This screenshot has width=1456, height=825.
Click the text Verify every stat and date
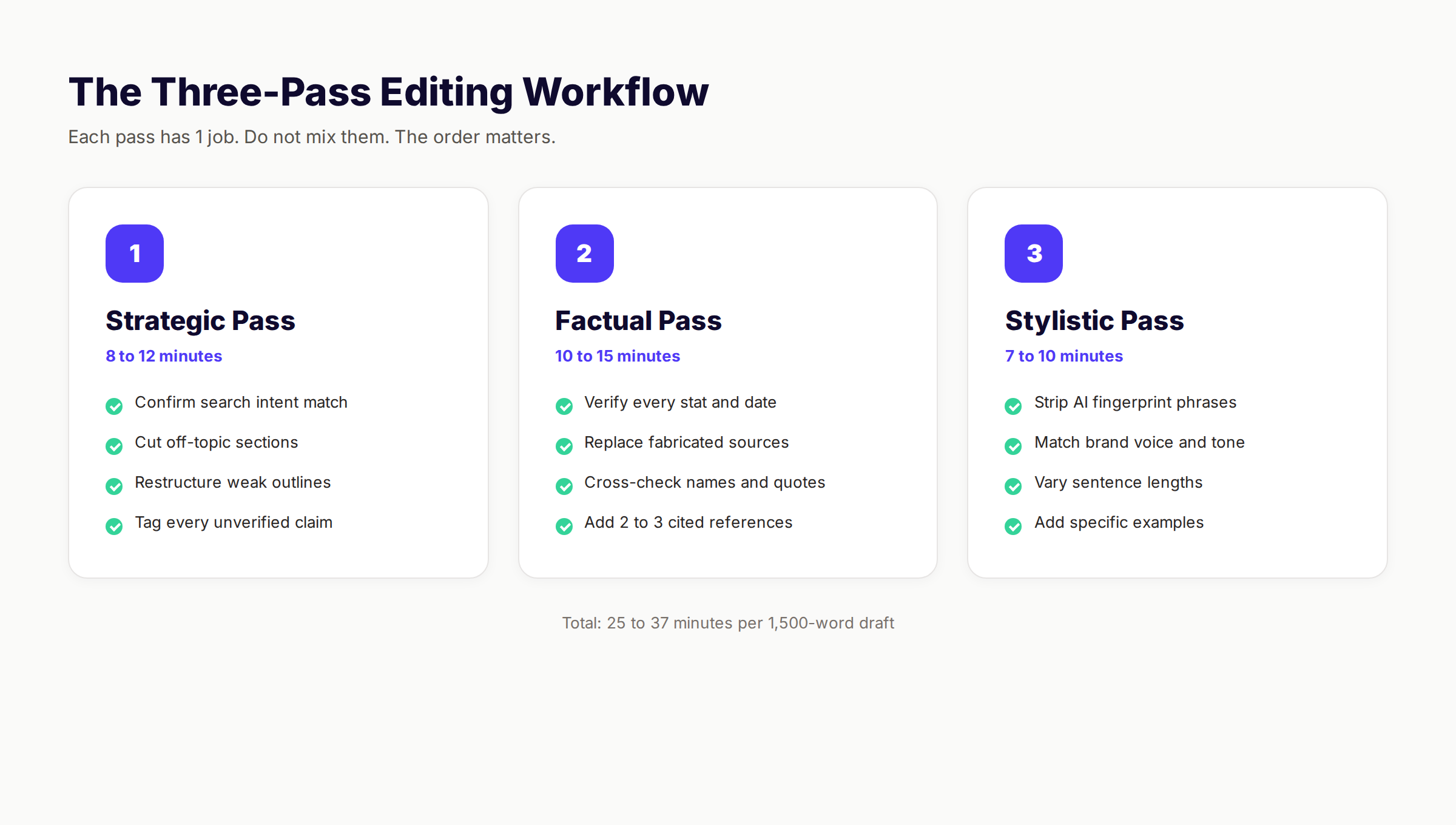(x=680, y=402)
